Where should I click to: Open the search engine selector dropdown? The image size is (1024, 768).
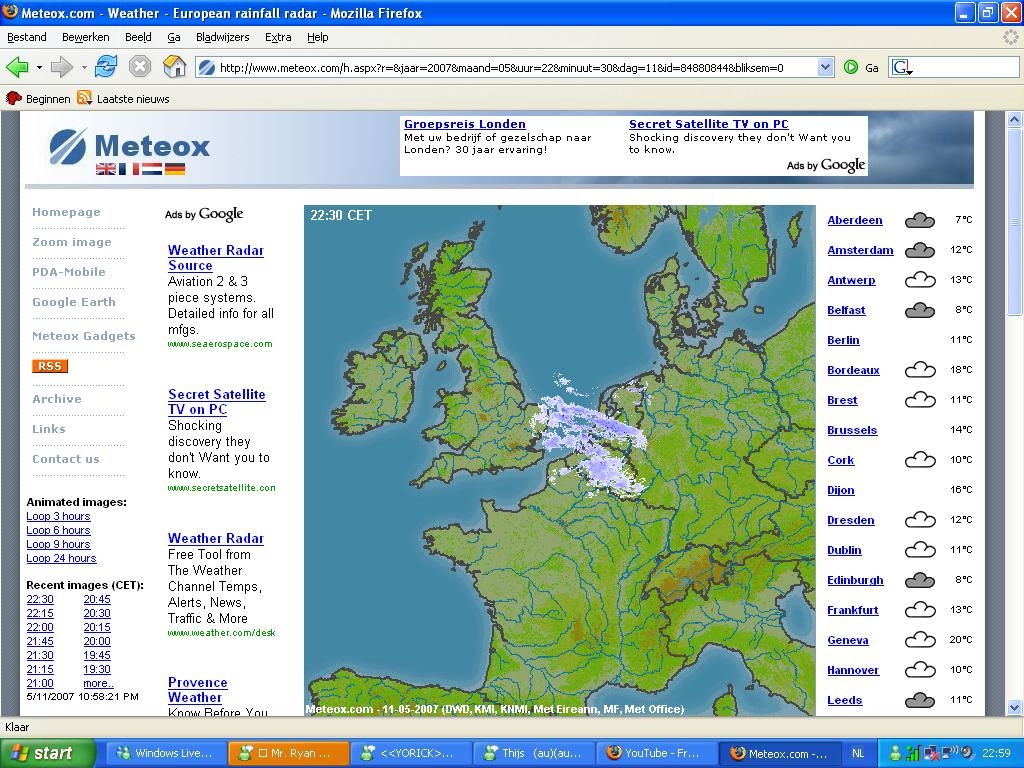[902, 67]
